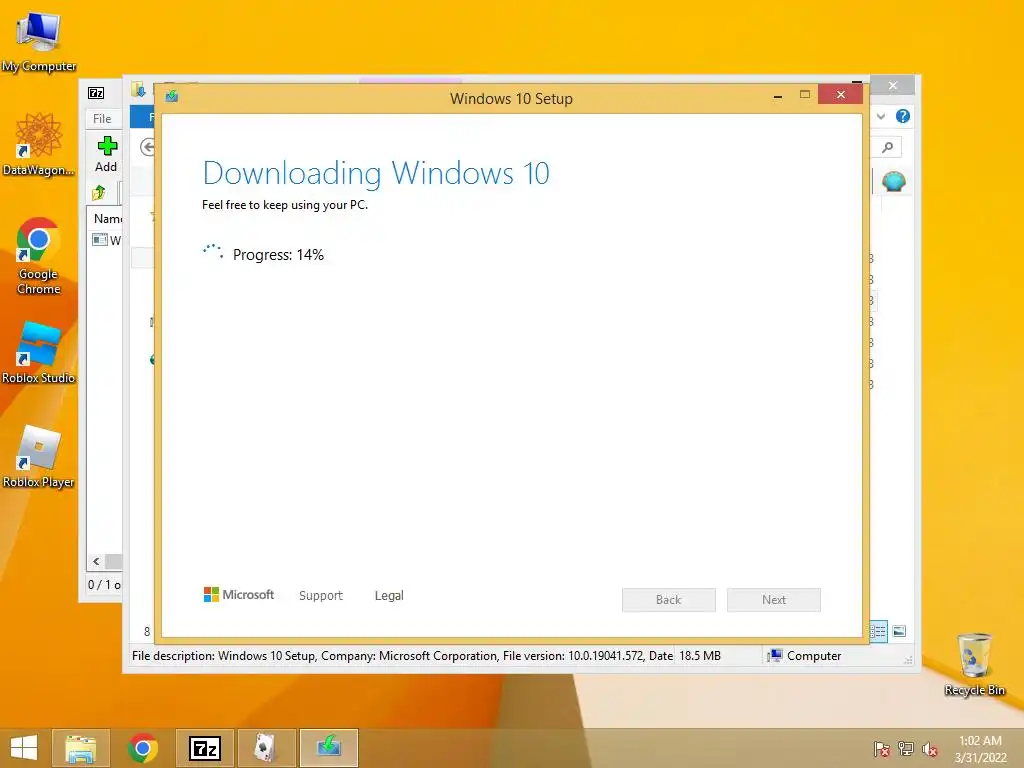Open the network status tray icon
This screenshot has height=768, width=1024.
(x=905, y=749)
